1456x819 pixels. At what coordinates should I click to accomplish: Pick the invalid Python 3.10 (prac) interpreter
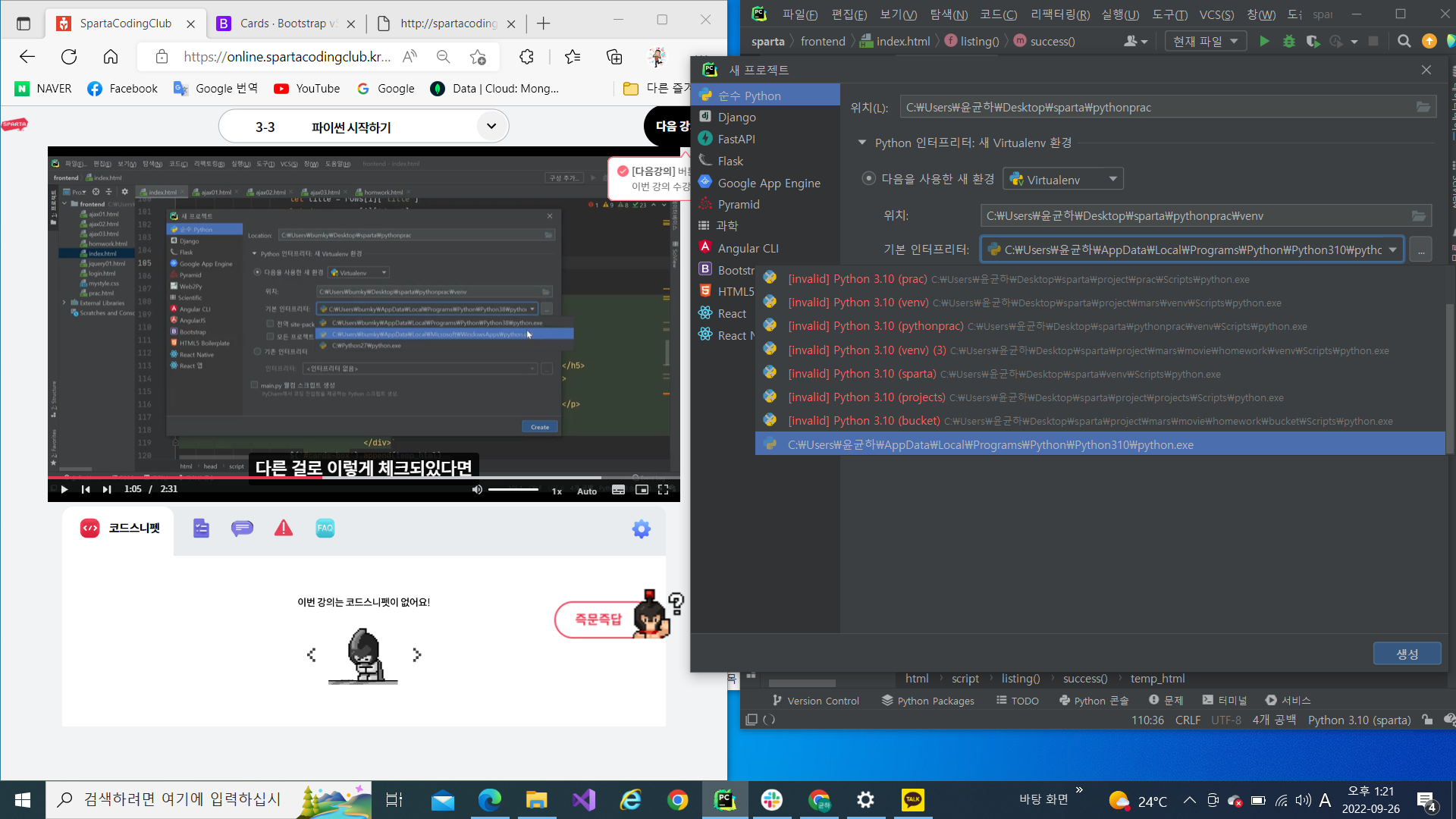coord(1100,279)
